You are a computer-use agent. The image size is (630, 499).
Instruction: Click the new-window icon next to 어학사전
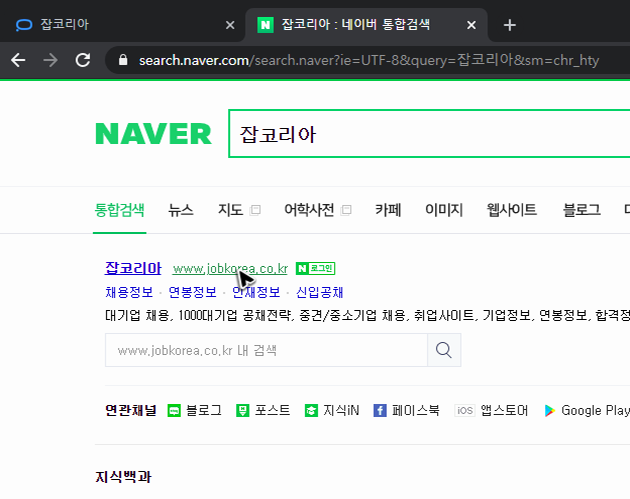(346, 210)
